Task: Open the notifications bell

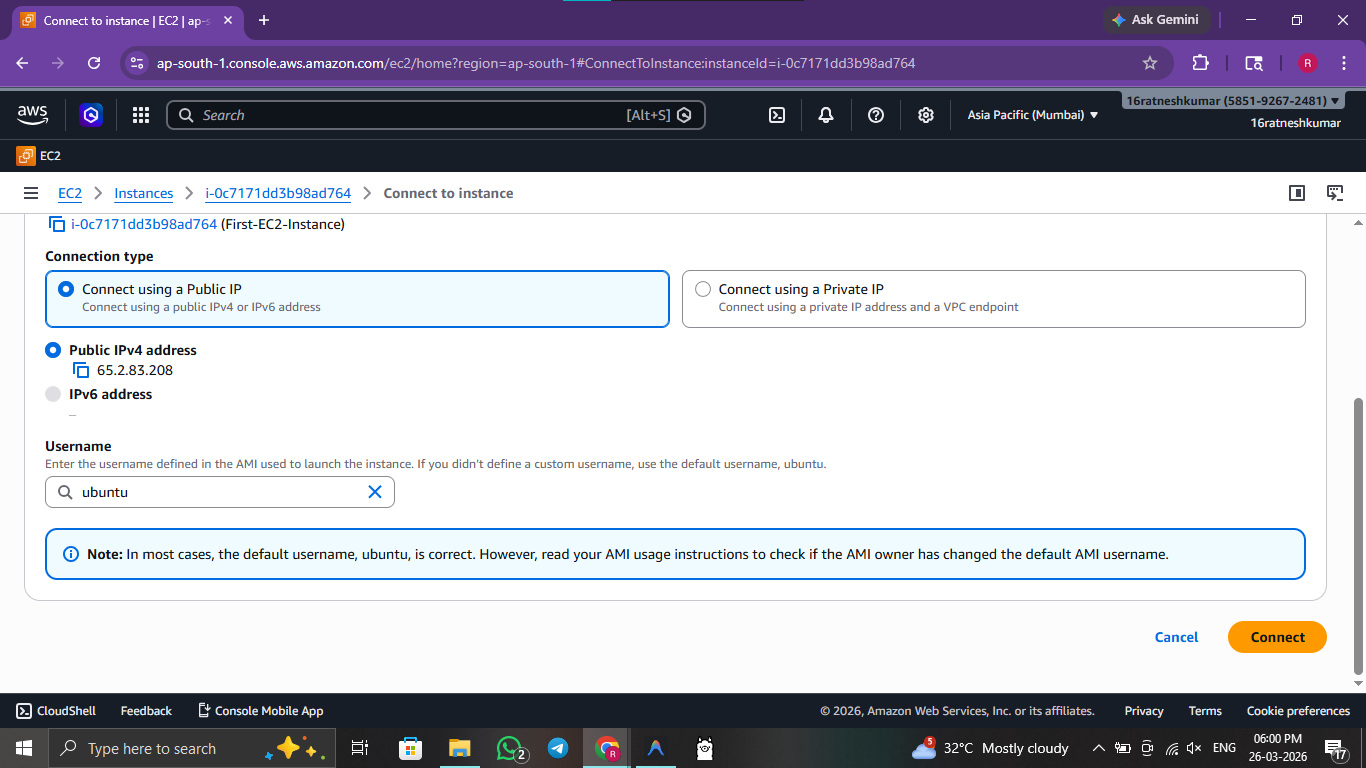Action: point(826,115)
